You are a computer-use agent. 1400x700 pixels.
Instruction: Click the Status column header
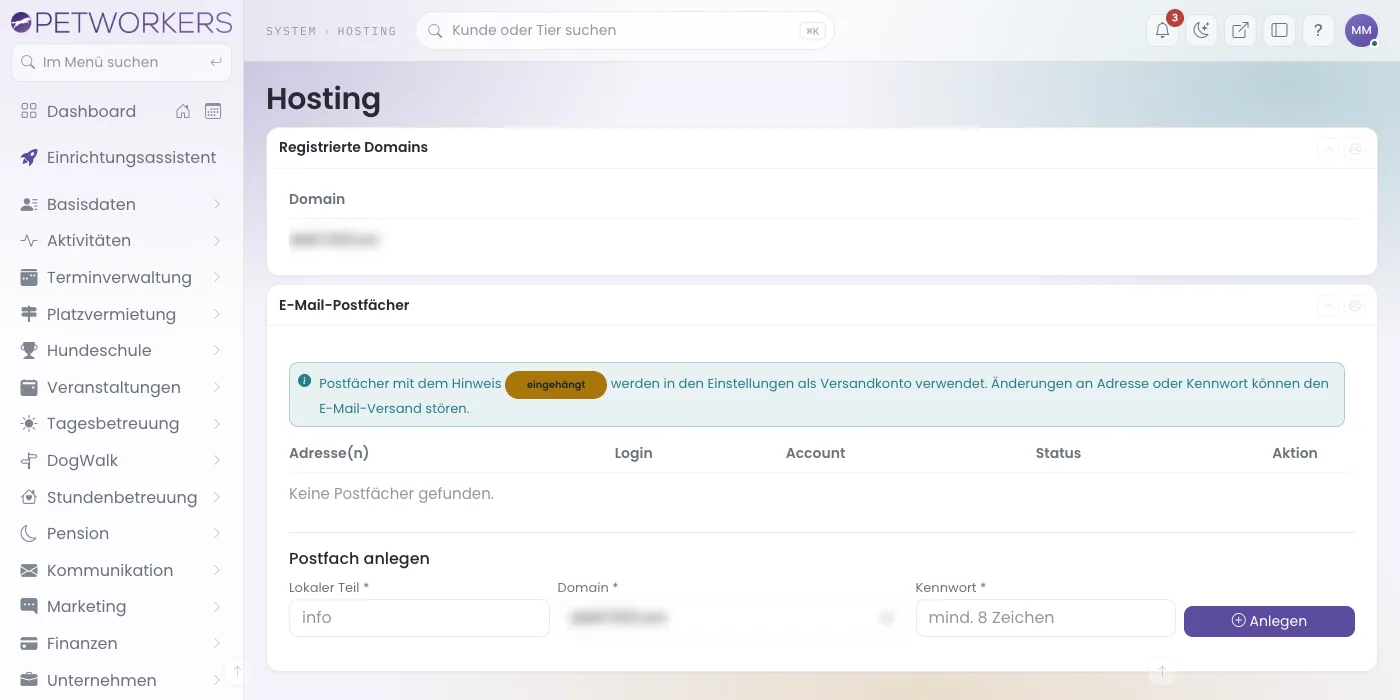1058,453
